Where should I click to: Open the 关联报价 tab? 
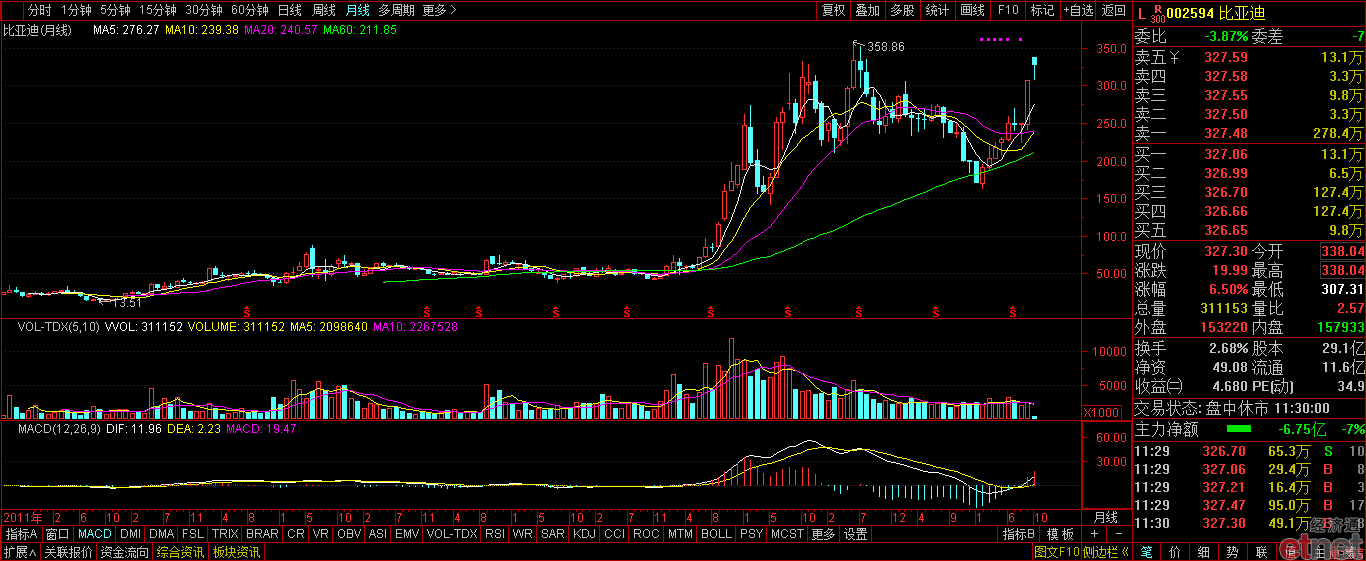68,552
